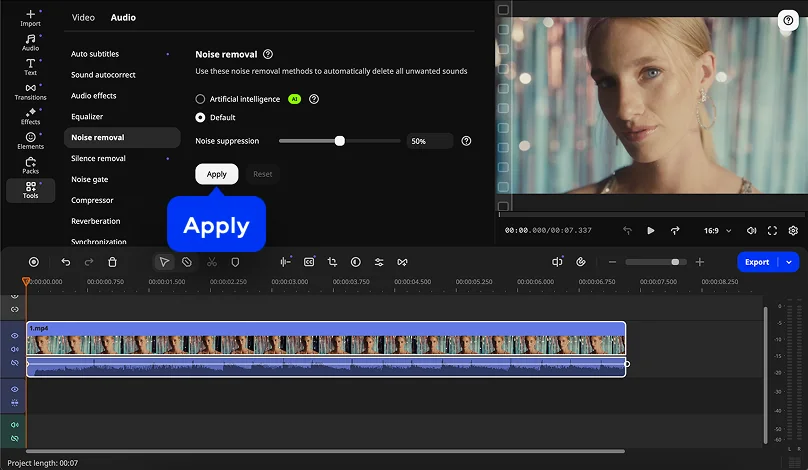The image size is (808, 470).
Task: Open the Effects panel in sidebar
Action: point(30,116)
